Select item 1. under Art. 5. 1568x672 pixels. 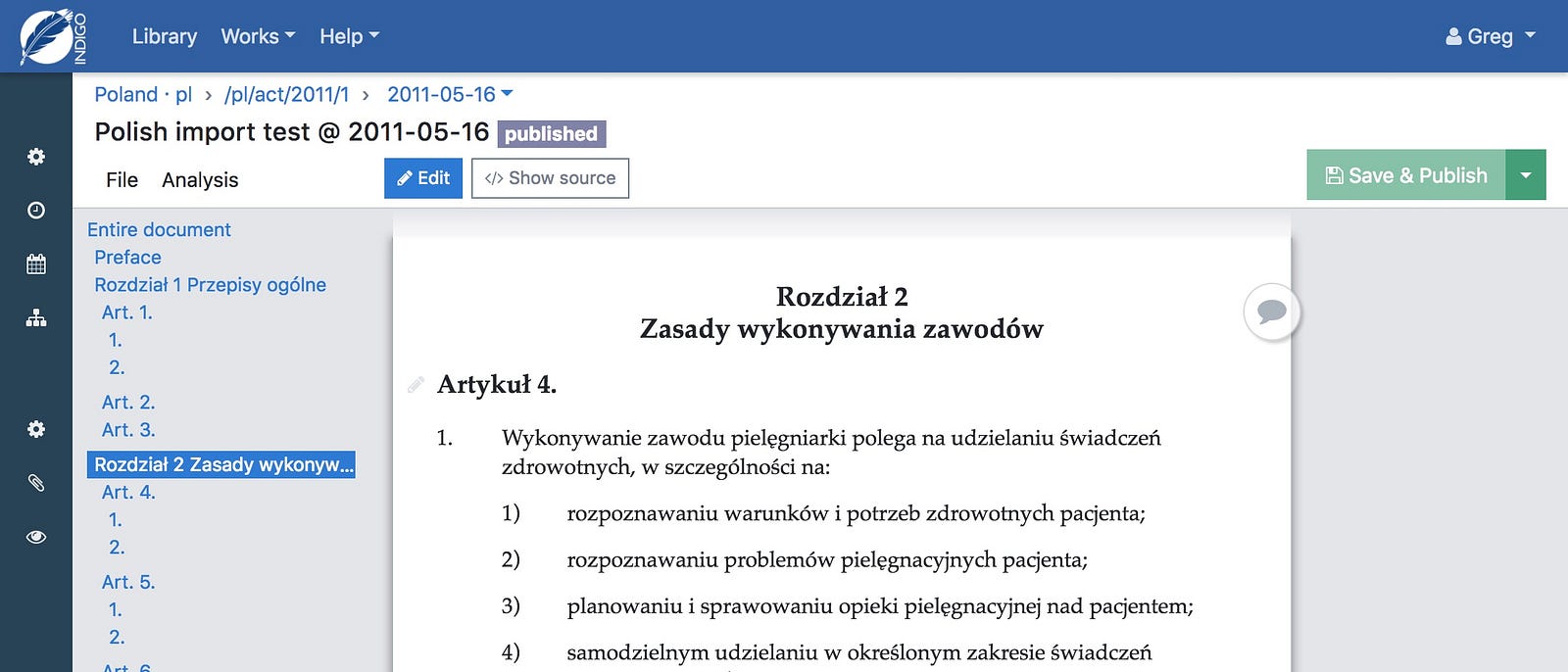pyautogui.click(x=116, y=609)
